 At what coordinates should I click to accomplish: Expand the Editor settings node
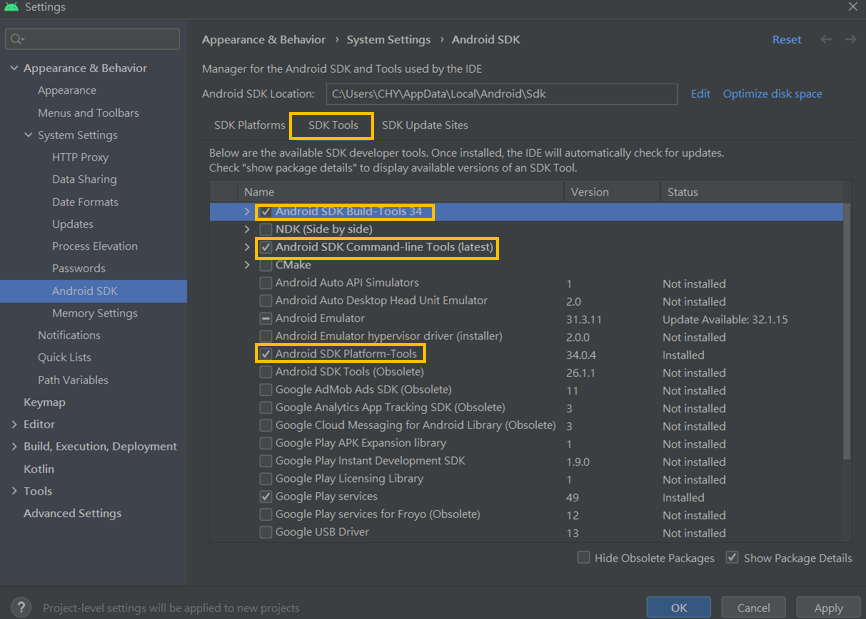pos(14,424)
